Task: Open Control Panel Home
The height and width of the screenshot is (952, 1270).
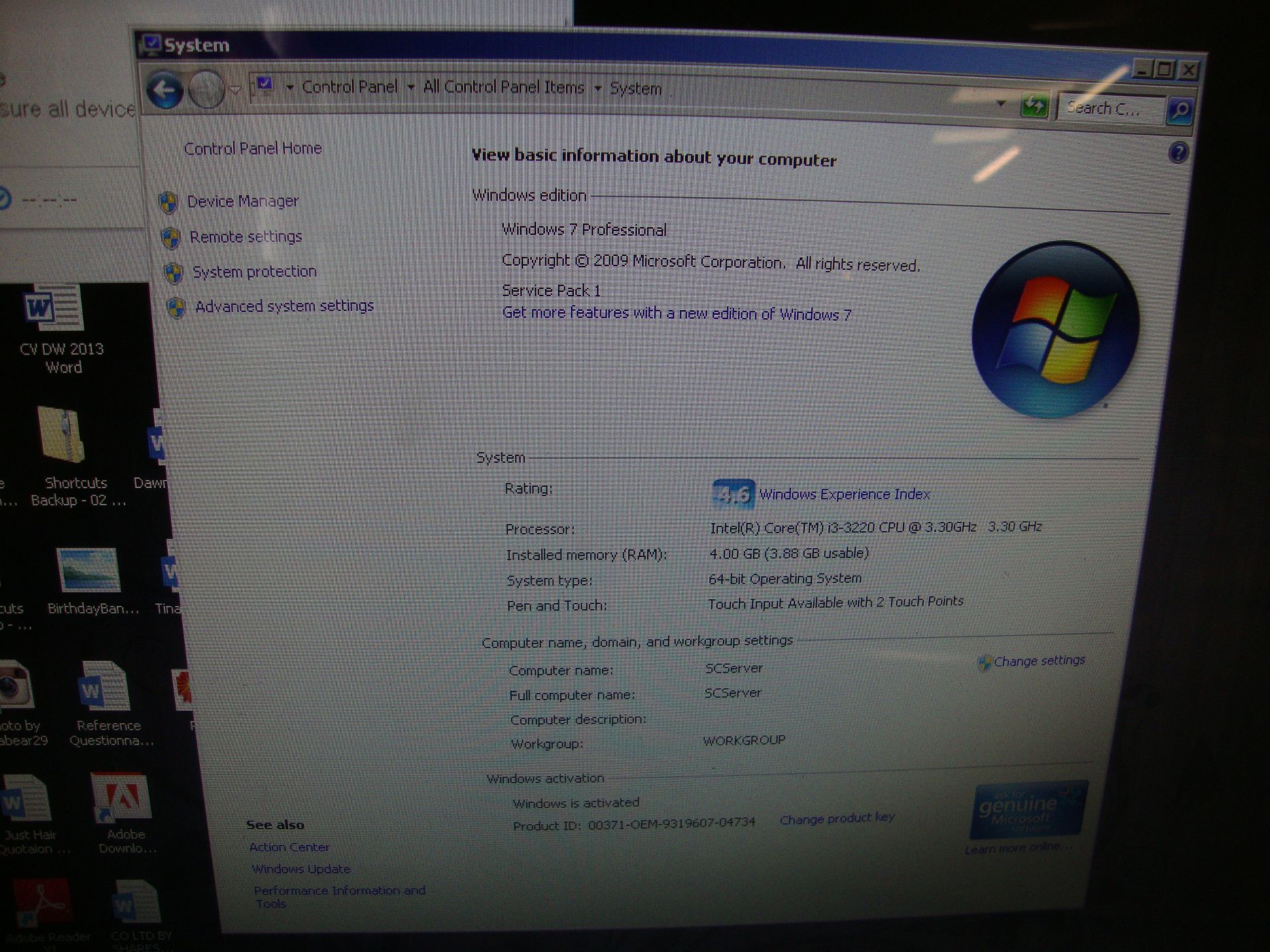Action: tap(253, 148)
